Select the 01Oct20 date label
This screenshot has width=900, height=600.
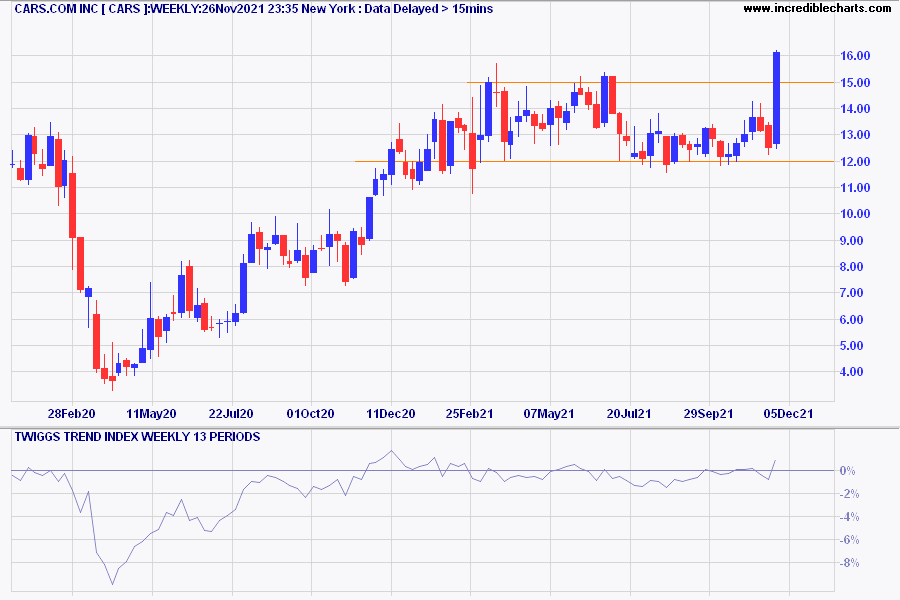311,413
